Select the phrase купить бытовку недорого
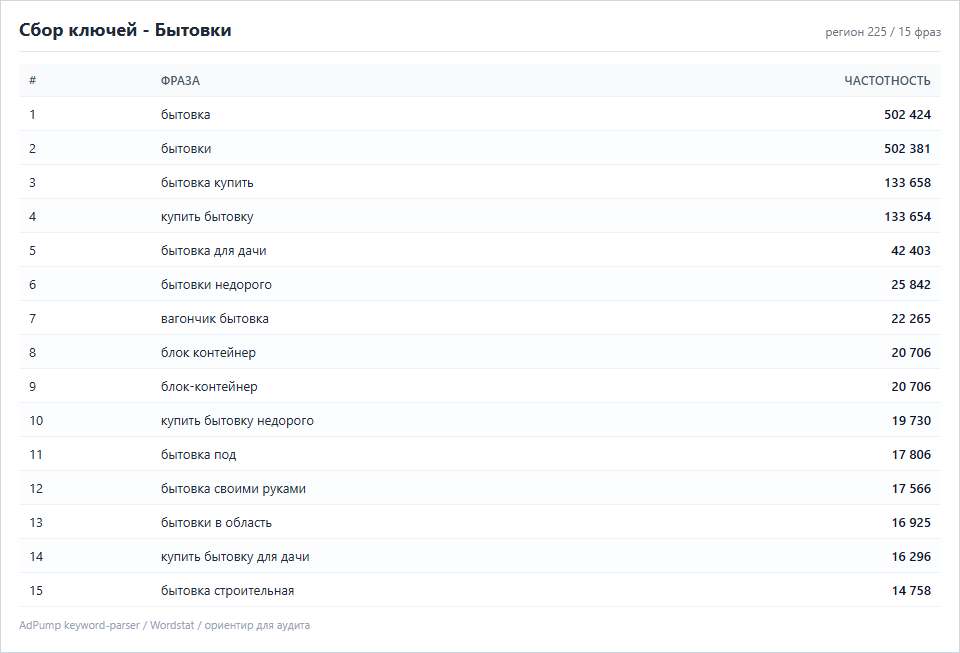This screenshot has width=960, height=653. 237,421
